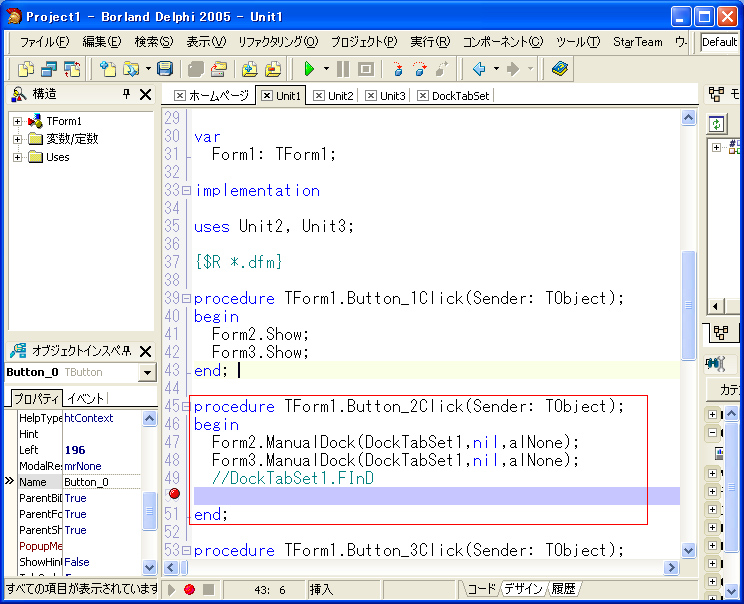The image size is (744, 604).
Task: Click the Pause toolbar button
Action: click(343, 69)
